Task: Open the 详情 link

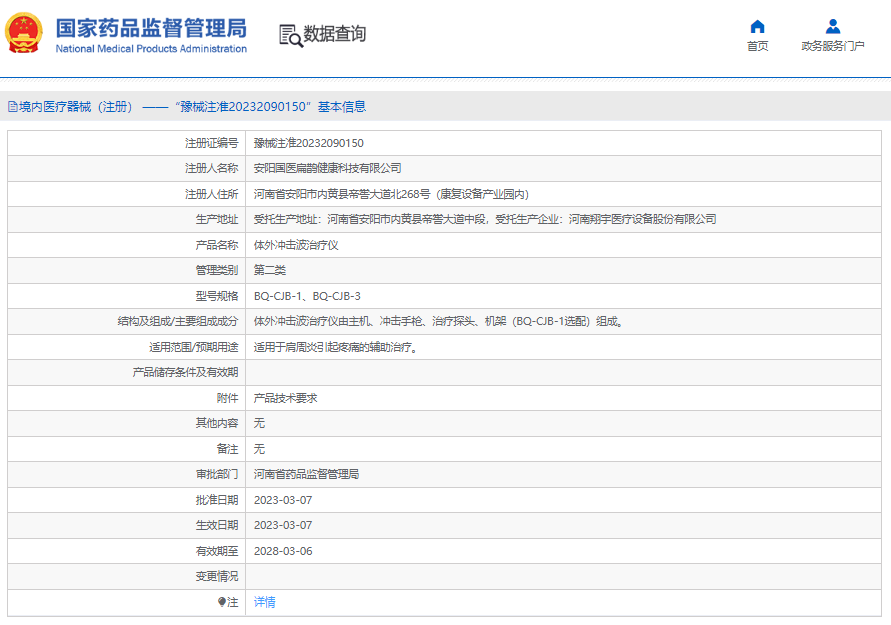Action: tap(264, 602)
